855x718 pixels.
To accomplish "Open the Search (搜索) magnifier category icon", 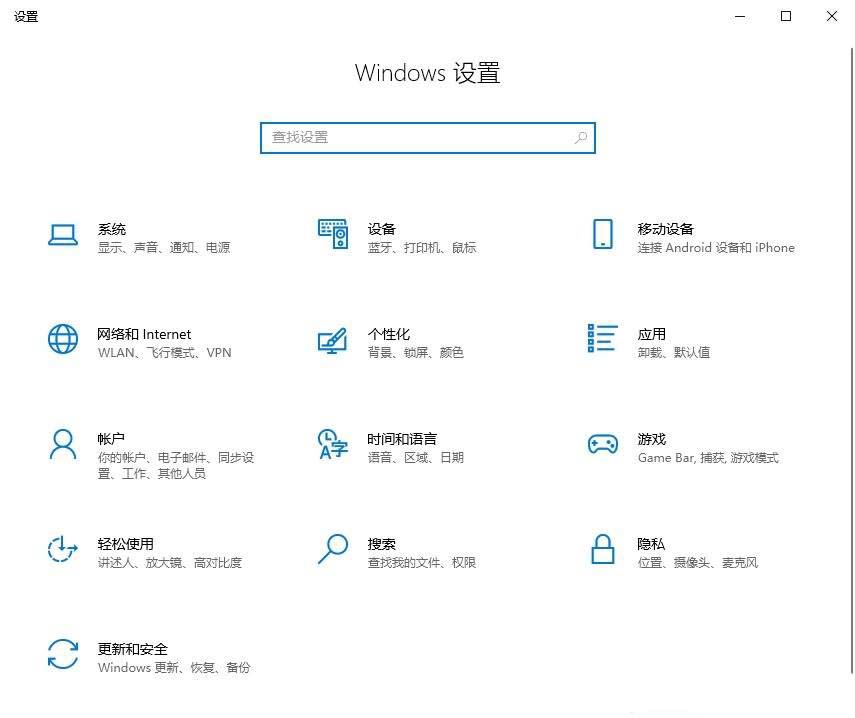I will coord(333,549).
